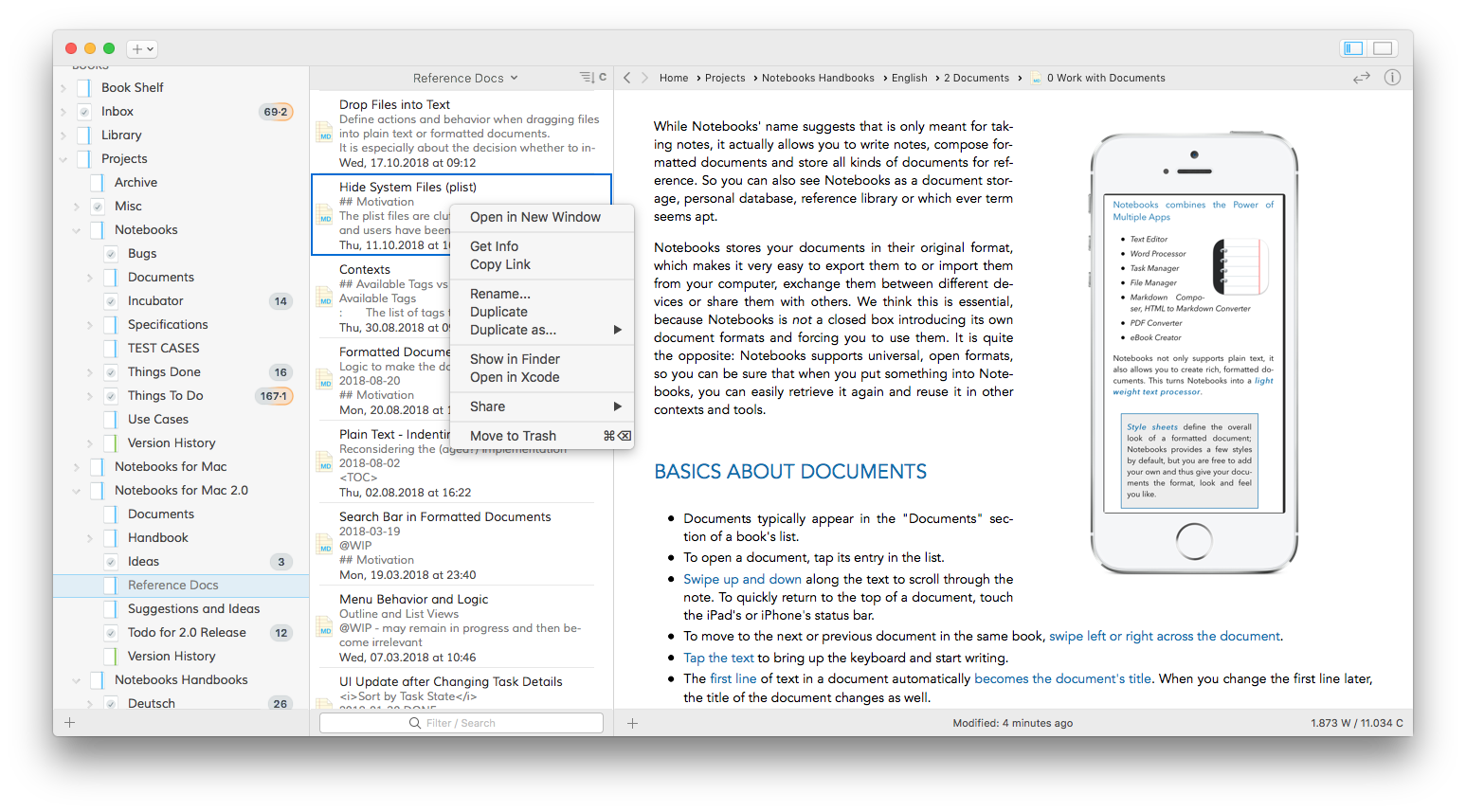Screen dimensions: 1466x812
Task: Click the C icon in the list header
Action: point(603,78)
